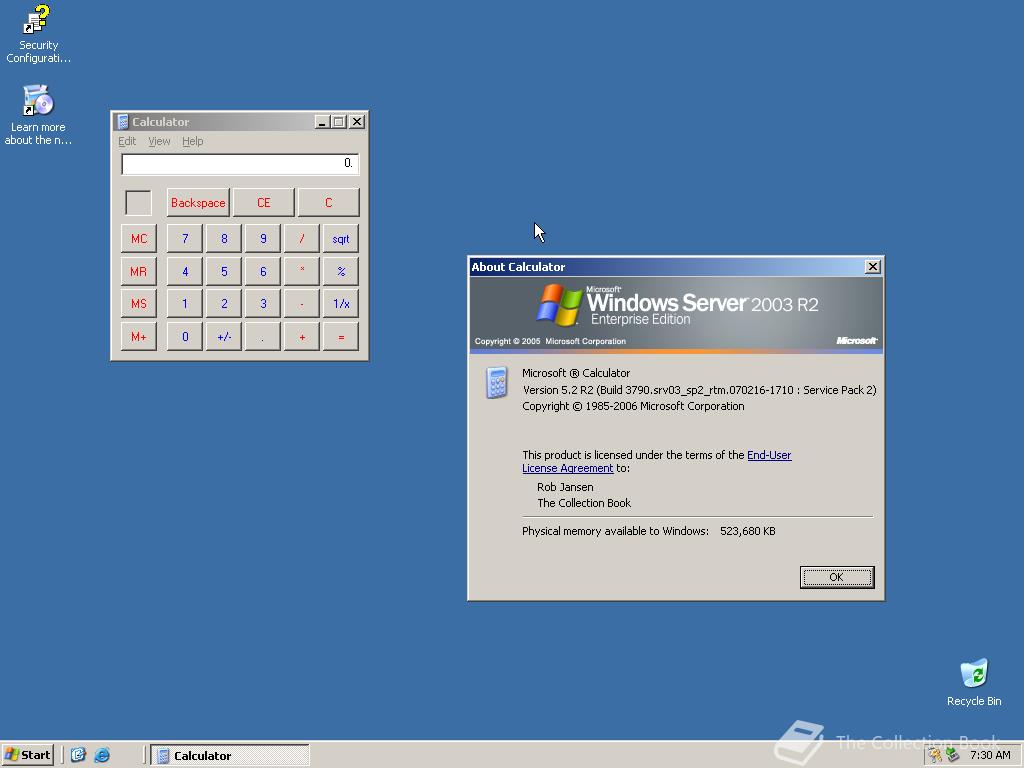Open the End-User License Agreement link
This screenshot has width=1024, height=768.
769,455
